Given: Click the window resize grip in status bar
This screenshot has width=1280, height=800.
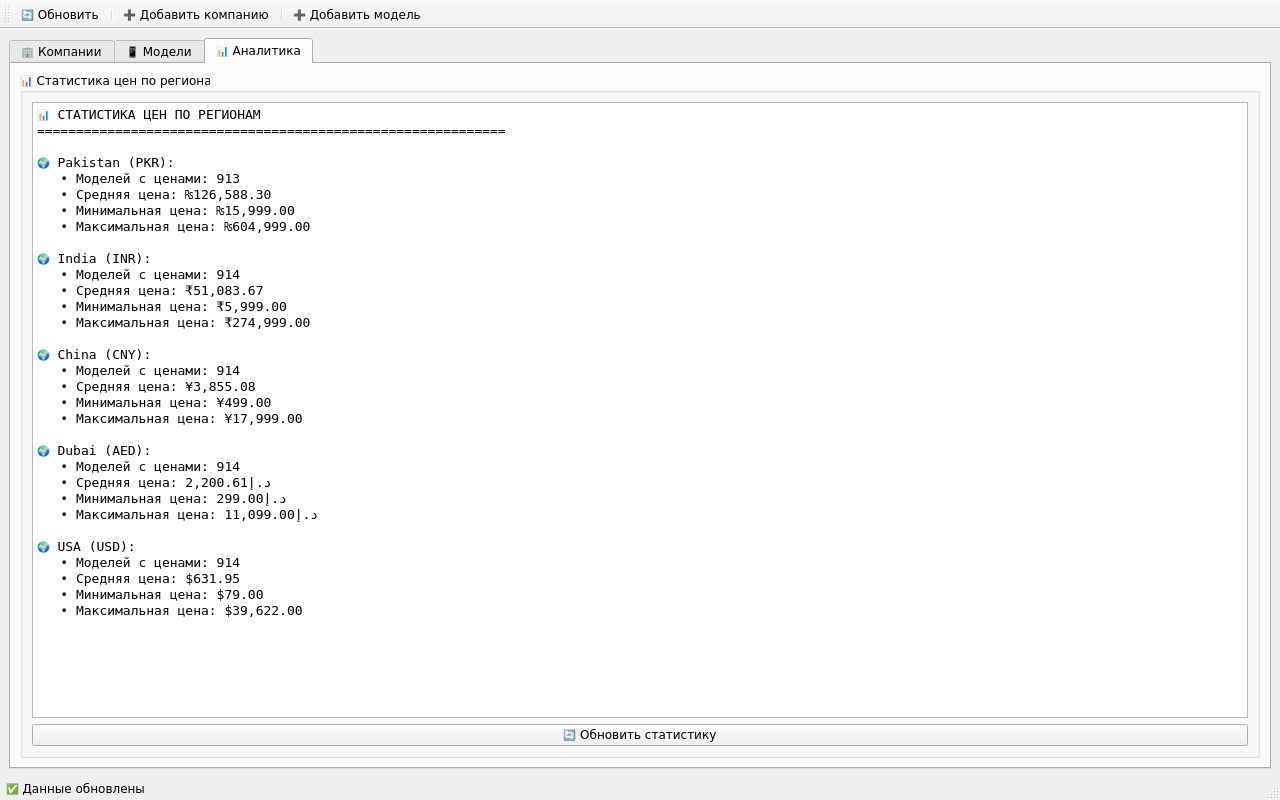Looking at the screenshot, I should coord(1272,793).
